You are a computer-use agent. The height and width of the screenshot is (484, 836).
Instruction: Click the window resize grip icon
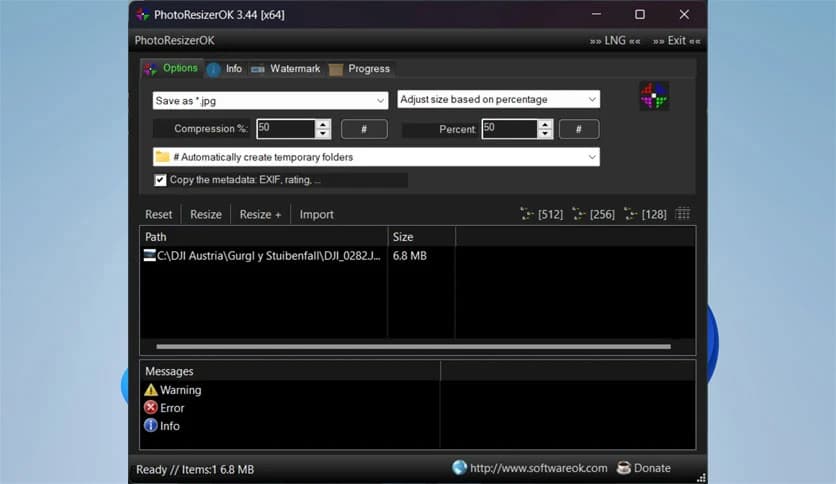click(x=701, y=478)
